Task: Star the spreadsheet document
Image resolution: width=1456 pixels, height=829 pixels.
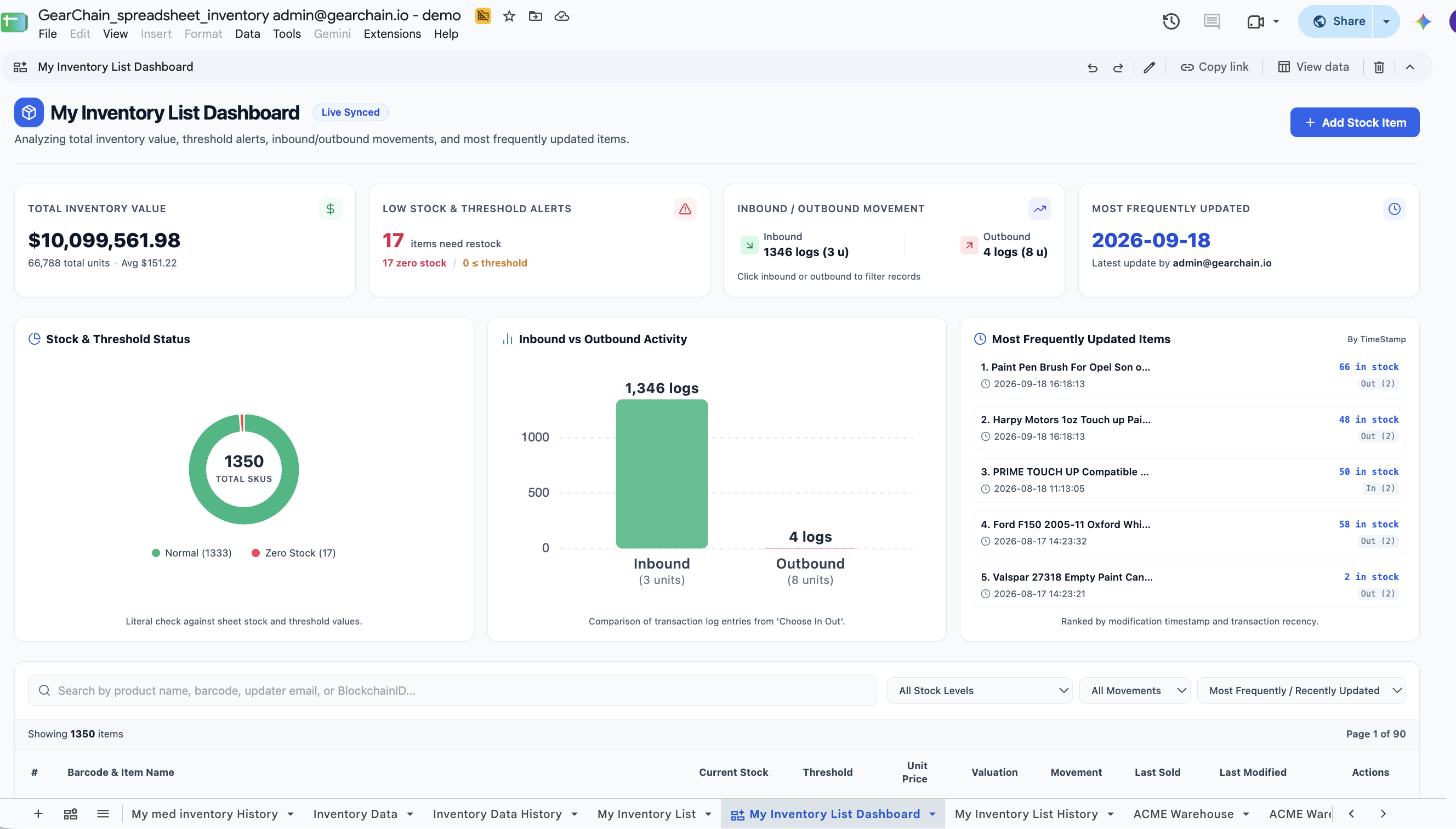Action: coord(509,16)
